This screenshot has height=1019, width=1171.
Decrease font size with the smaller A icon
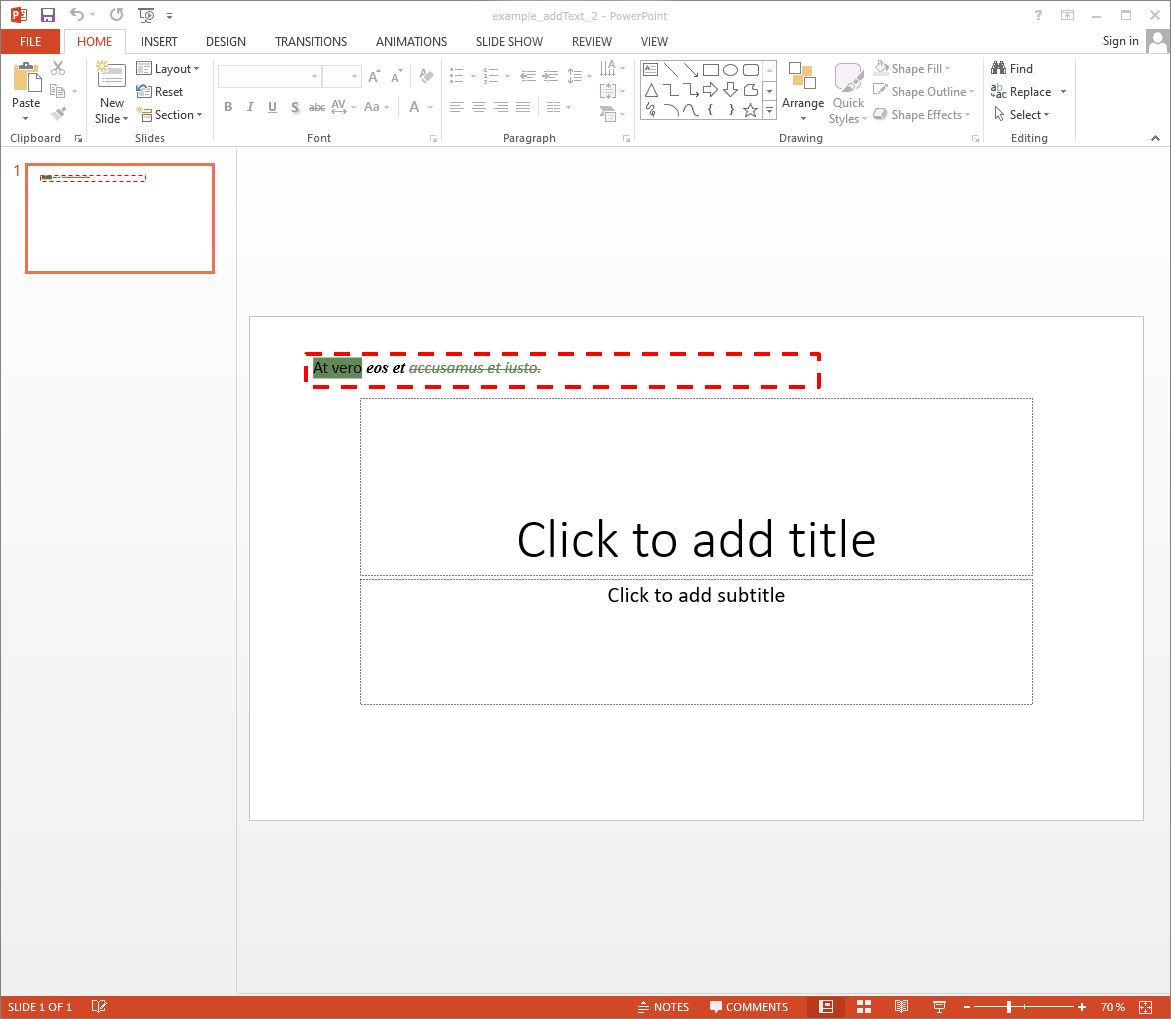(397, 75)
